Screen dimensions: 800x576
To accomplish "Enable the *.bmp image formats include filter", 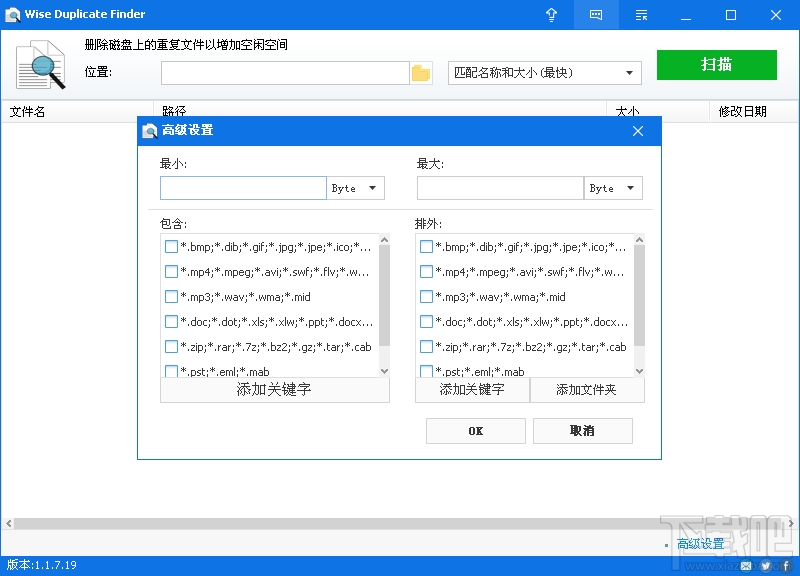I will click(170, 246).
